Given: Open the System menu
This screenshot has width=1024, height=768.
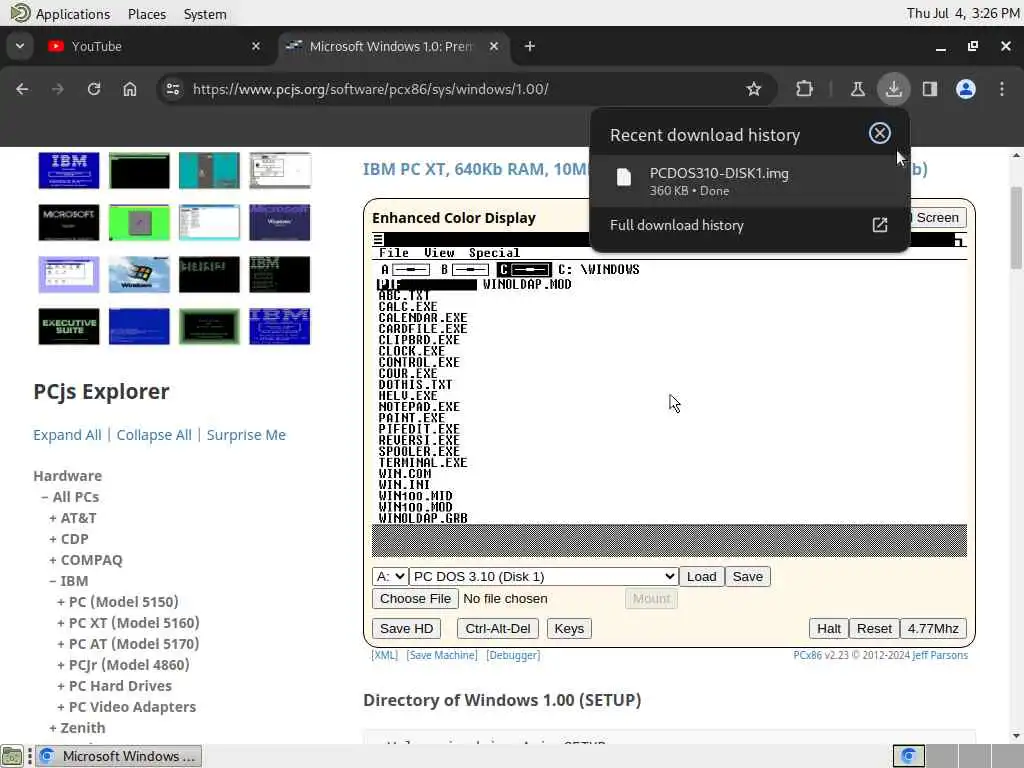Looking at the screenshot, I should pos(205,14).
